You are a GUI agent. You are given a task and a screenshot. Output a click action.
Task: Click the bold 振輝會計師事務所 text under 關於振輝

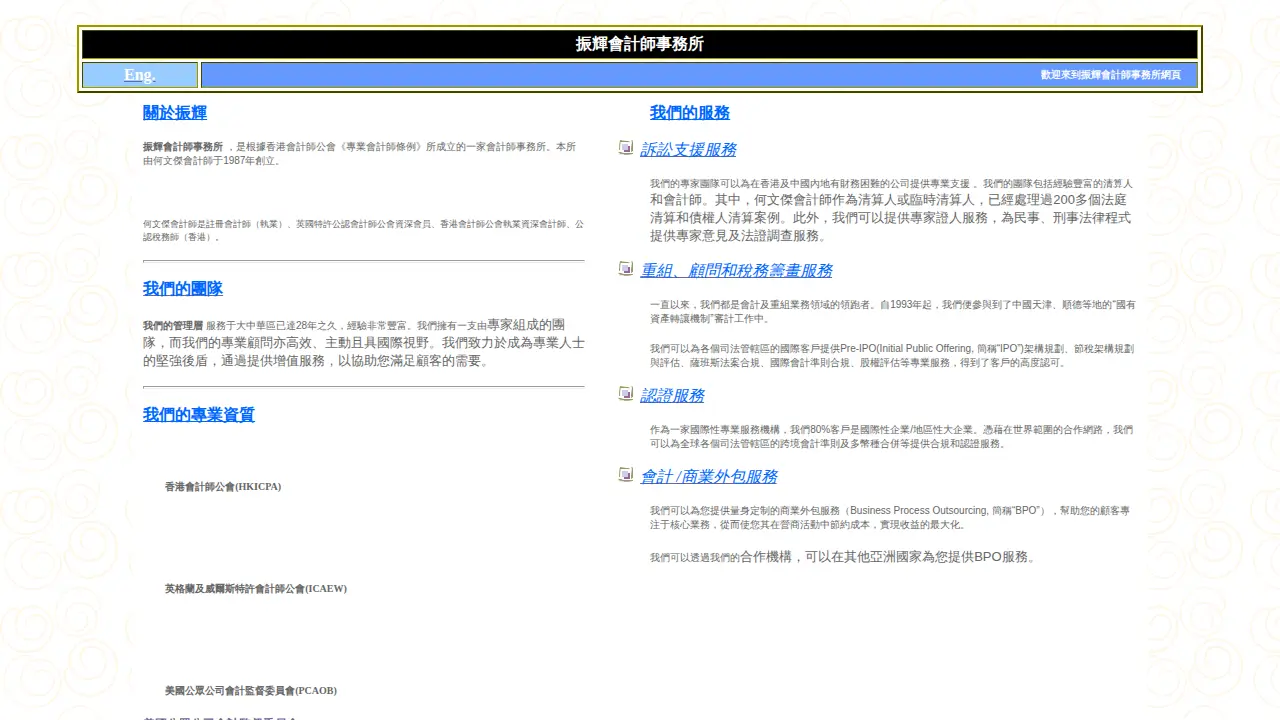pos(183,147)
